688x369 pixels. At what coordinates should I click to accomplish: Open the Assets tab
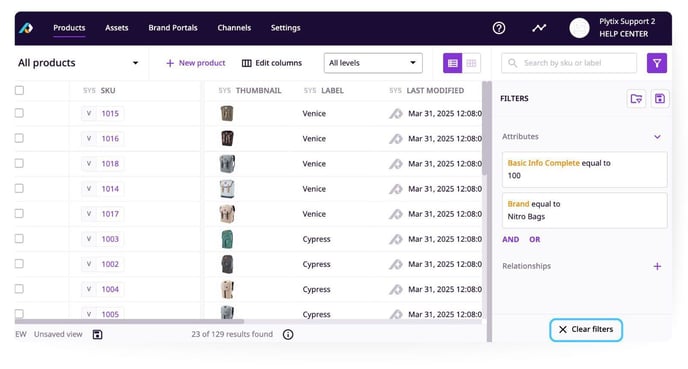pyautogui.click(x=116, y=28)
